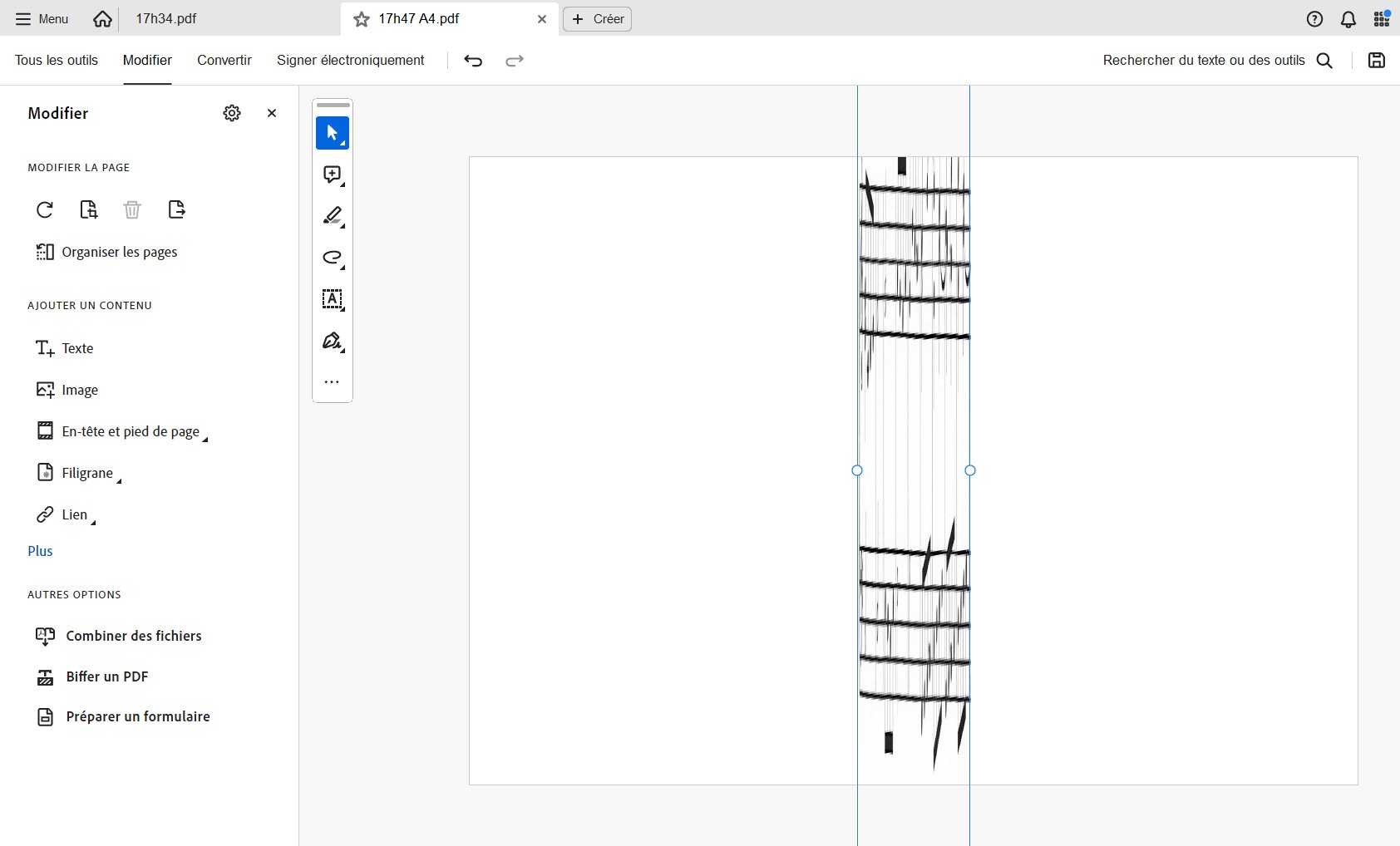Rotate the current page

pyautogui.click(x=45, y=209)
